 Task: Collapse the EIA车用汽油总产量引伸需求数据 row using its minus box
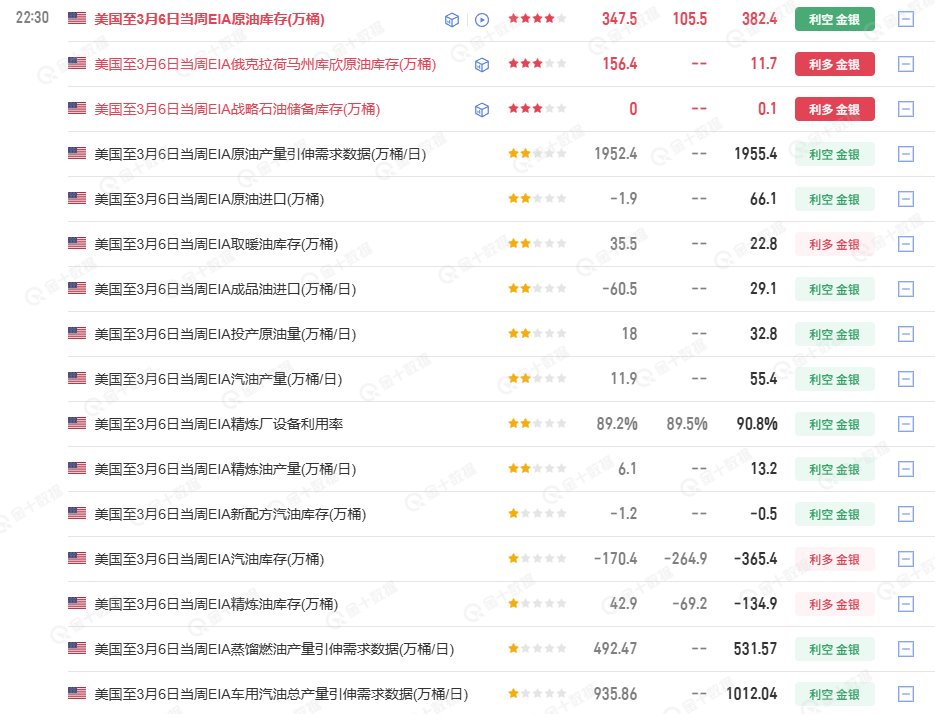coord(906,694)
